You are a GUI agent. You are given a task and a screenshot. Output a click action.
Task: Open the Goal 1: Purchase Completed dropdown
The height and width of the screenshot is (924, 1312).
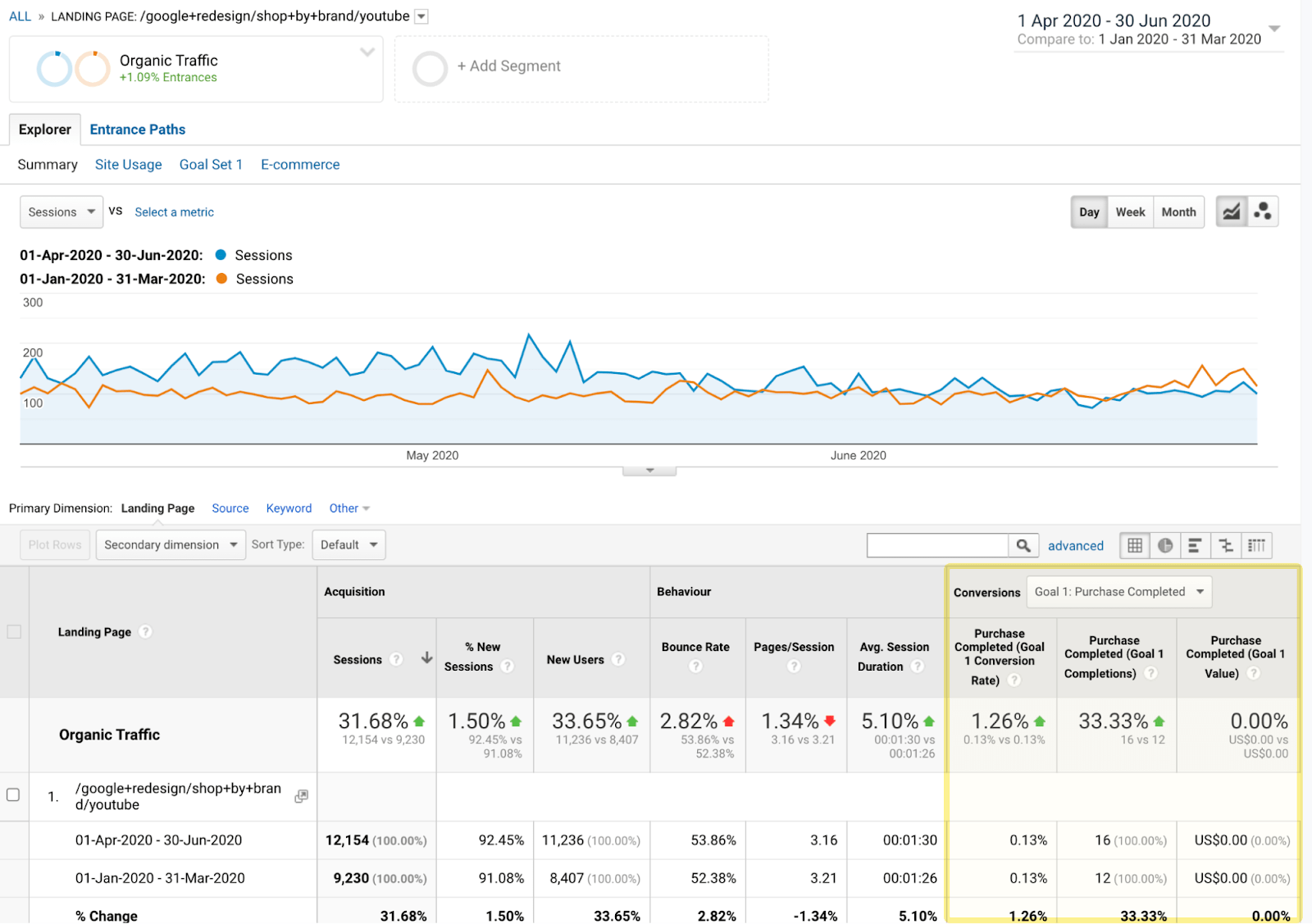[x=1118, y=592]
